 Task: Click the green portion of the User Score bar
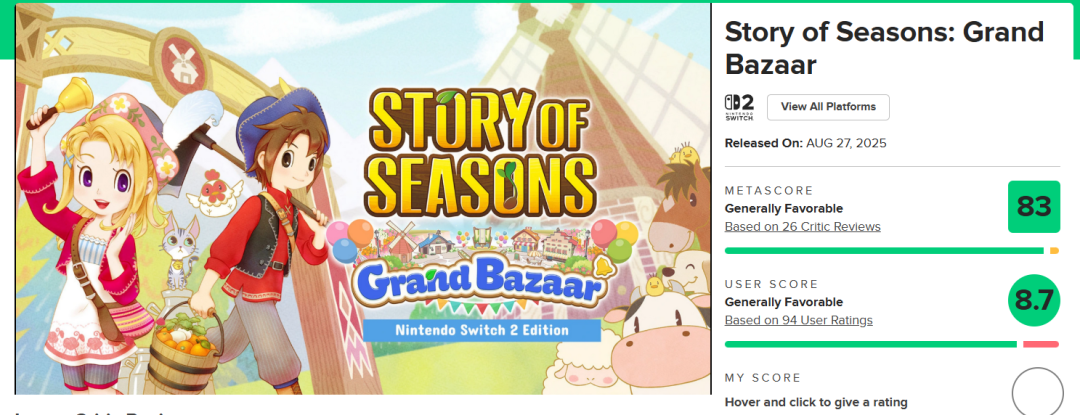click(870, 344)
